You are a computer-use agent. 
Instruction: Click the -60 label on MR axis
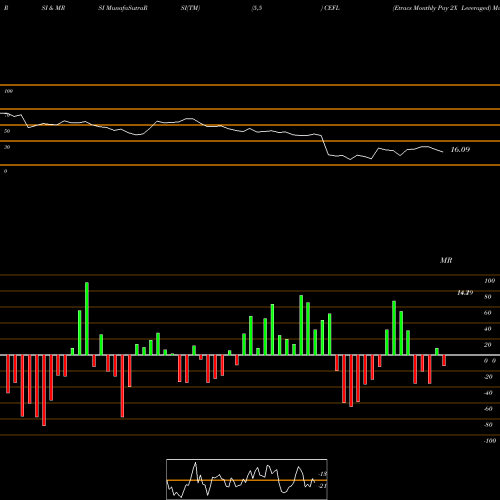pos(488,409)
